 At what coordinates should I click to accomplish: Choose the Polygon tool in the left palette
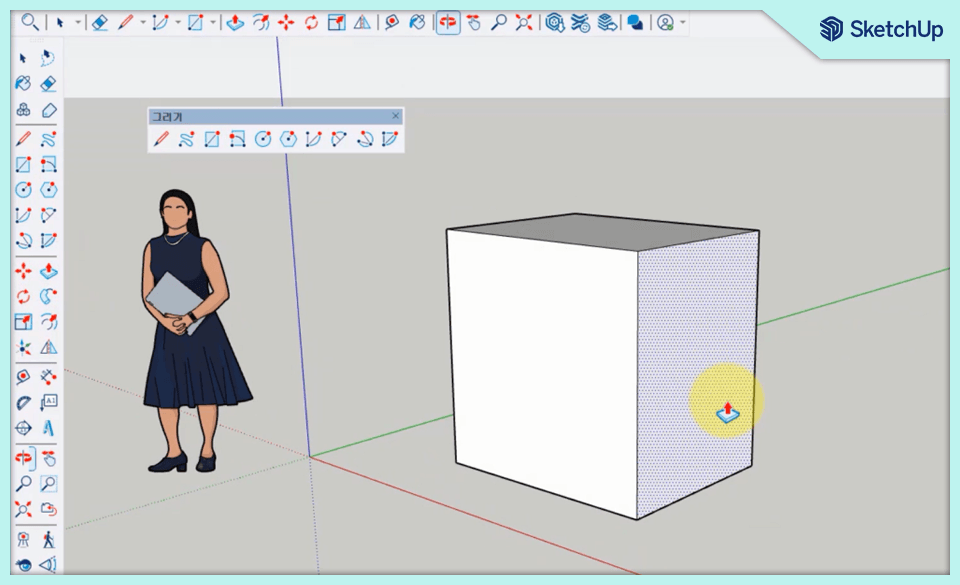[x=48, y=190]
